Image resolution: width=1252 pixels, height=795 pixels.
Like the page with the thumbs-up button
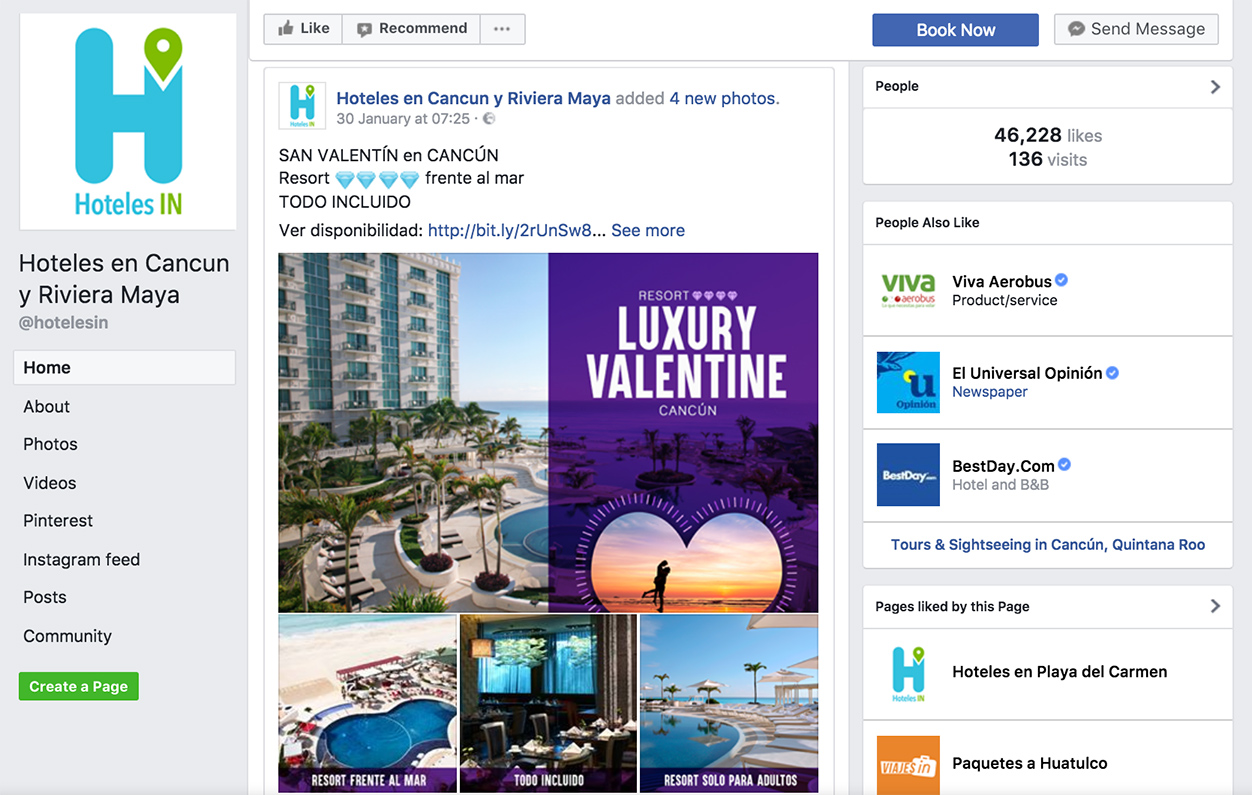click(303, 29)
